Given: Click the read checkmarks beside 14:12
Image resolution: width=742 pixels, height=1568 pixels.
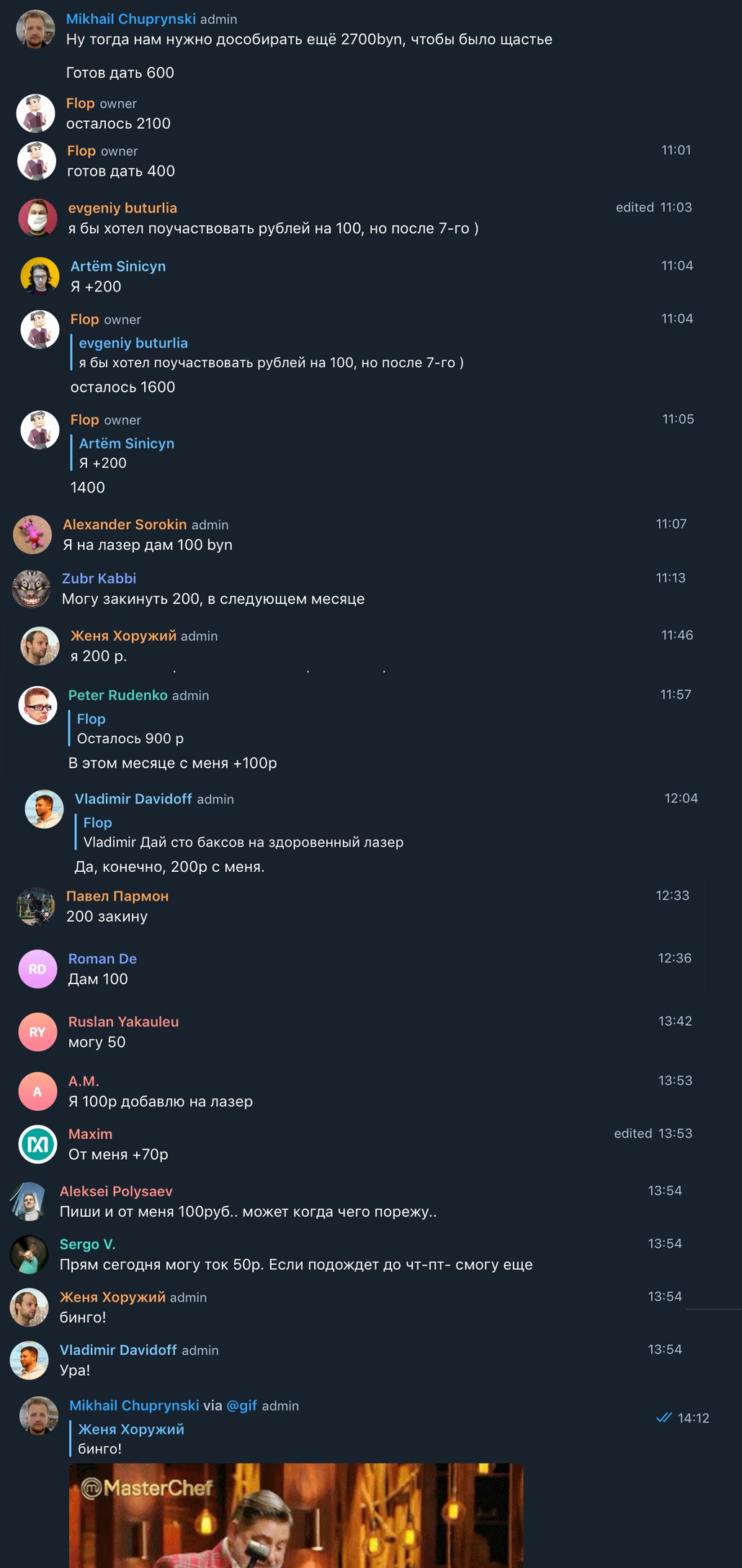Looking at the screenshot, I should pos(664,1418).
